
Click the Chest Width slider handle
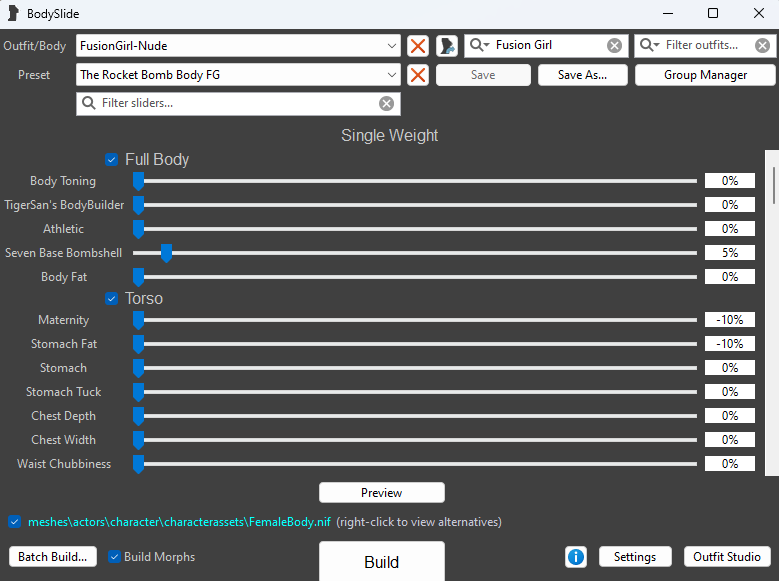pos(139,440)
